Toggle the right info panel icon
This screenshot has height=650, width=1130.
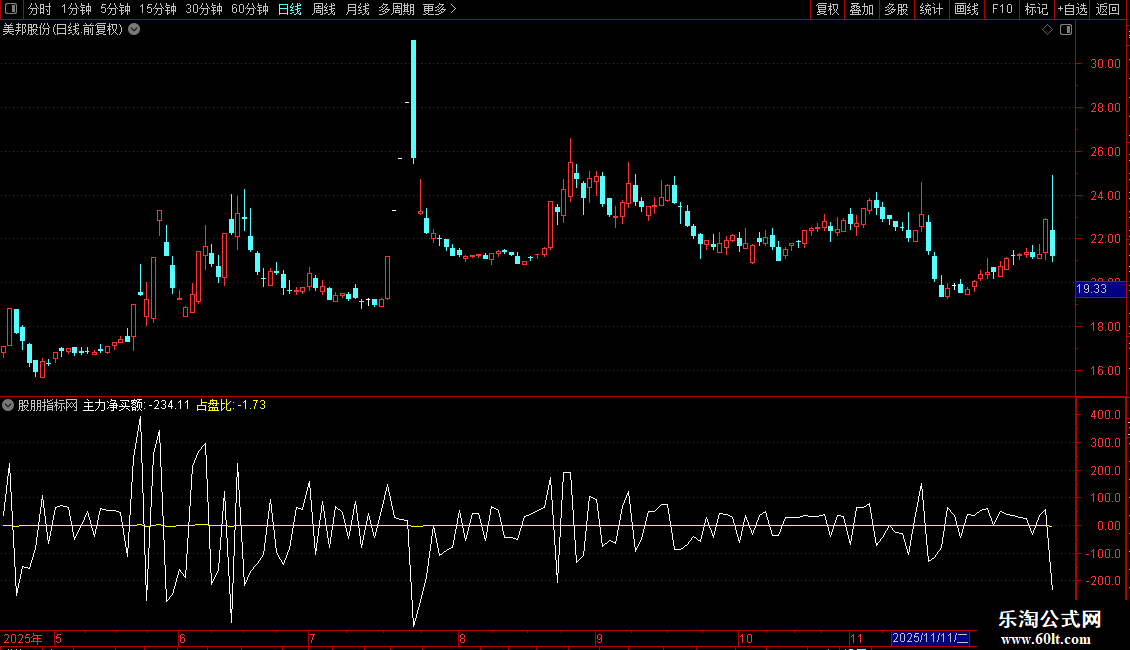click(x=1066, y=30)
